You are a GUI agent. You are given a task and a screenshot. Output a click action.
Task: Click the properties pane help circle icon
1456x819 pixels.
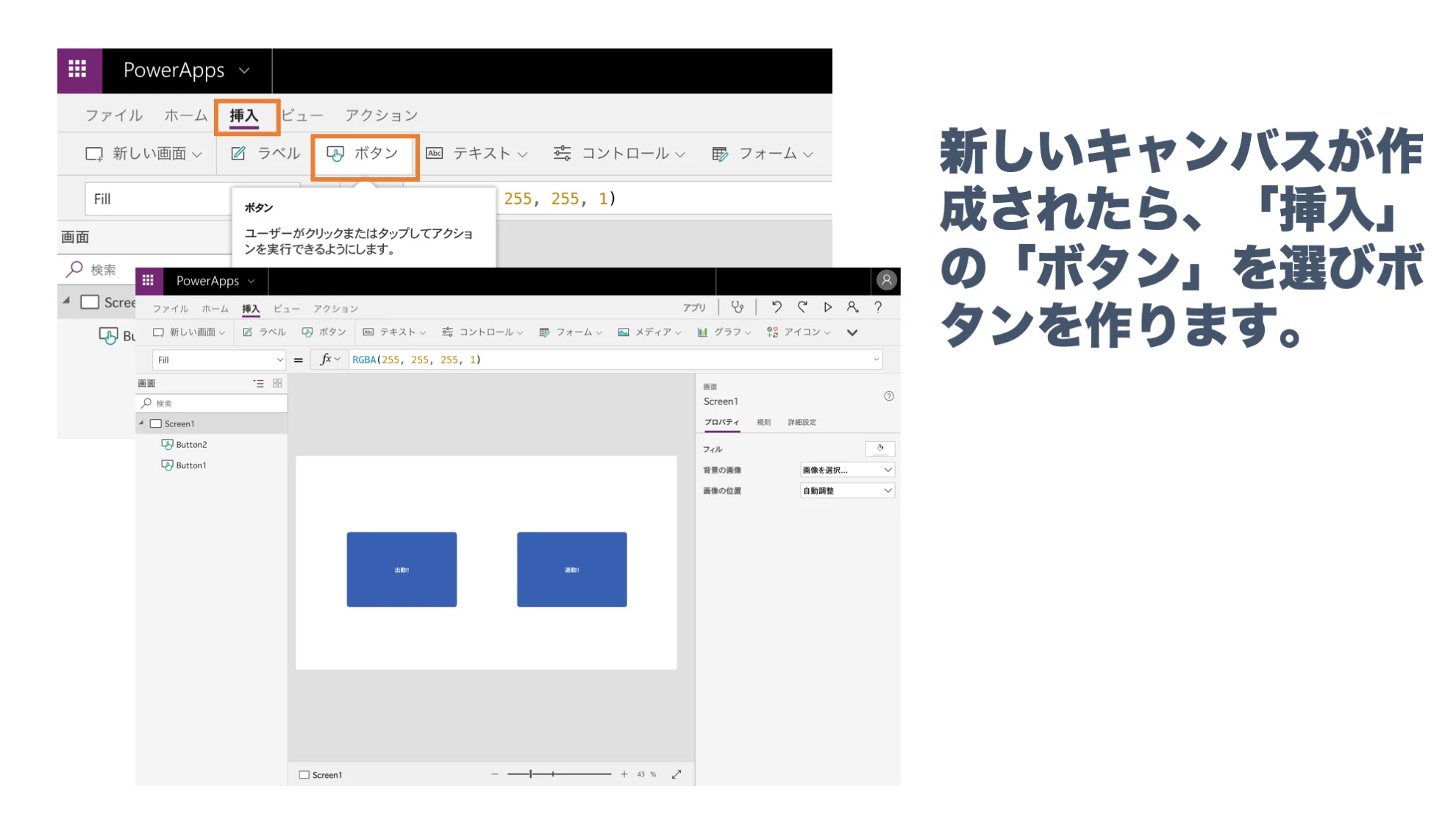(889, 396)
